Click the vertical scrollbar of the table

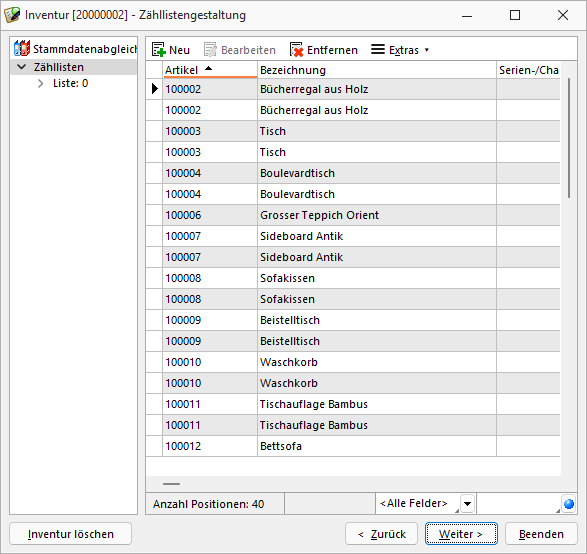coord(569,138)
